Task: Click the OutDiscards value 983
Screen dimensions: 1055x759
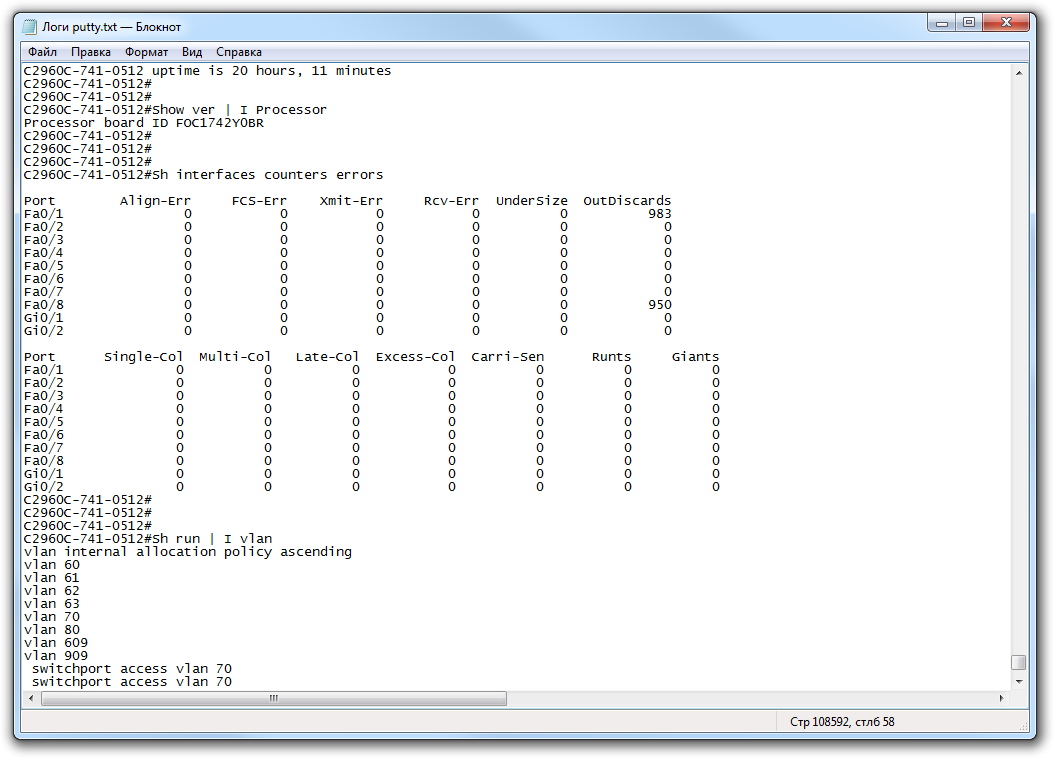Action: 660,214
